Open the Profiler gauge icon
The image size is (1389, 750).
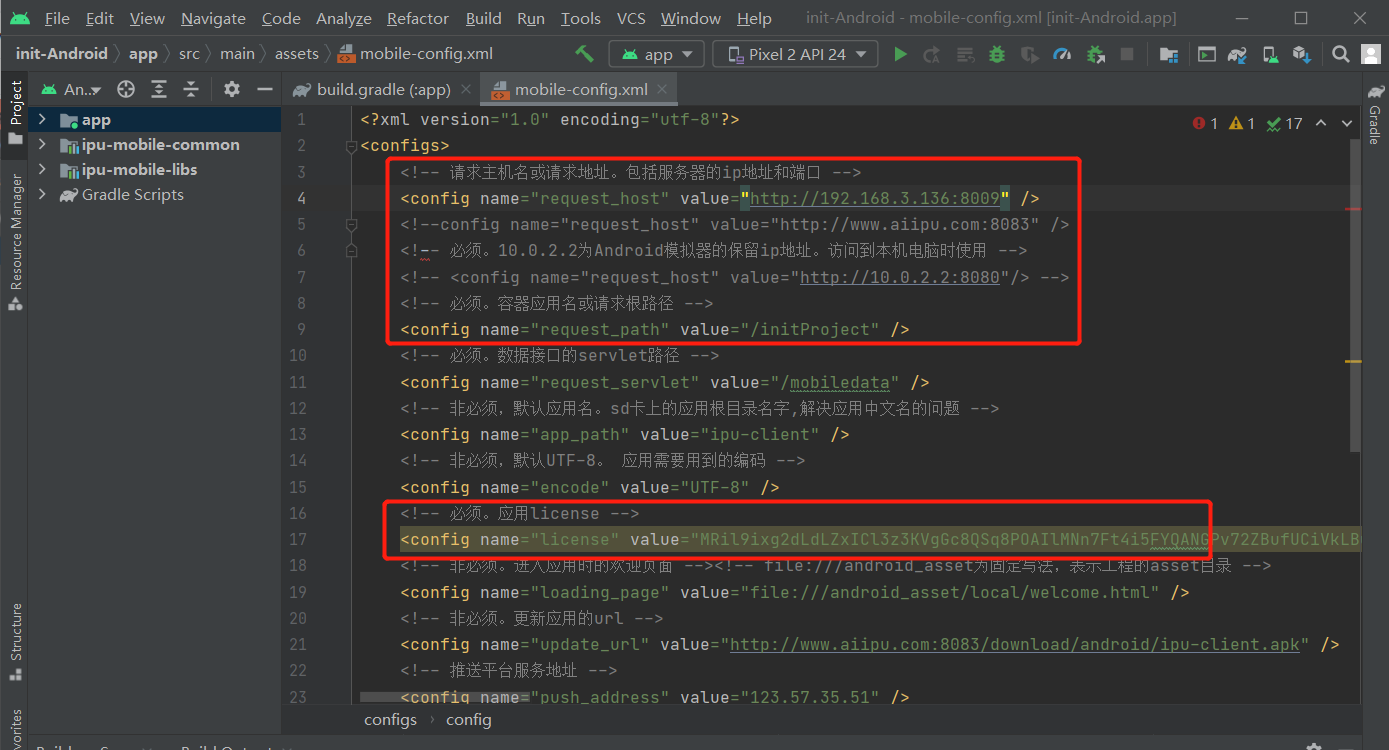pos(1062,54)
